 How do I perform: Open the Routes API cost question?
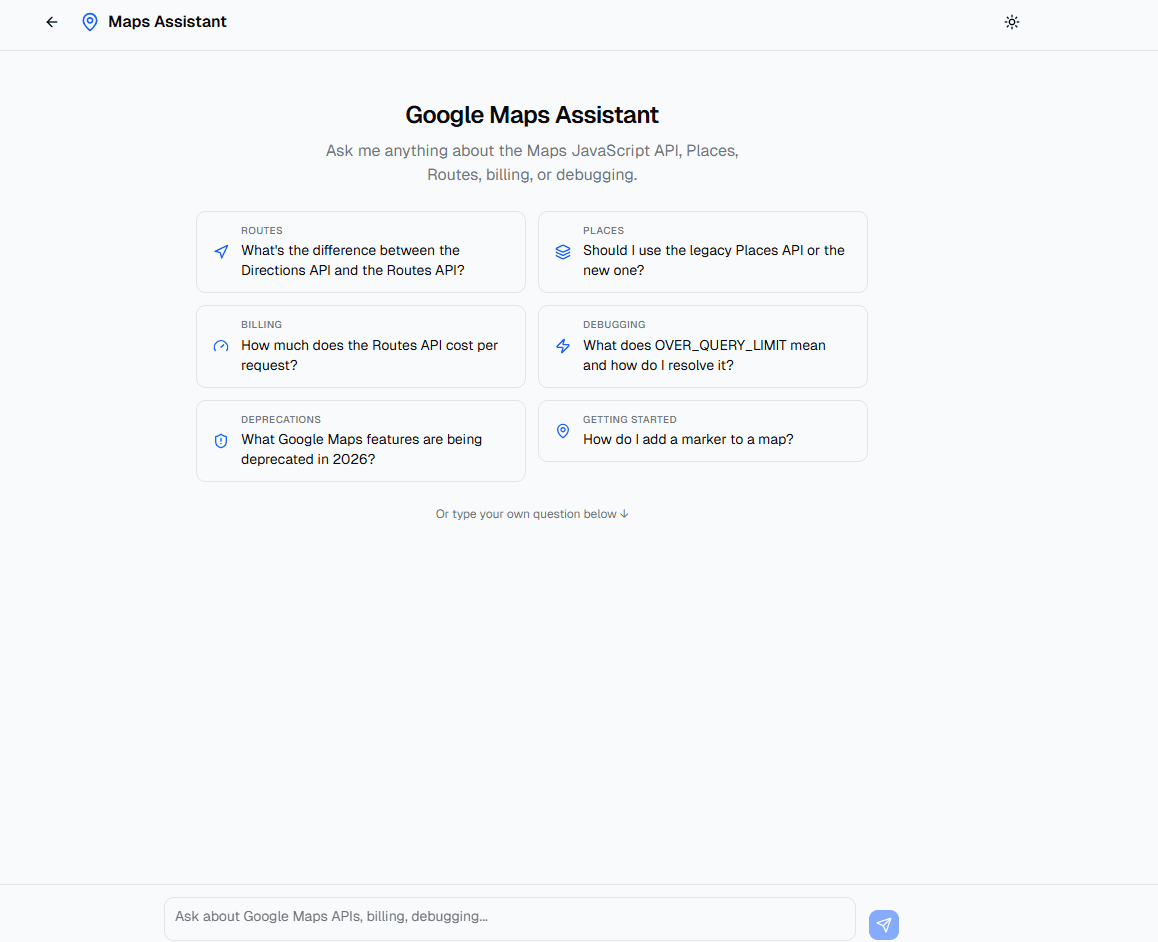tap(360, 346)
